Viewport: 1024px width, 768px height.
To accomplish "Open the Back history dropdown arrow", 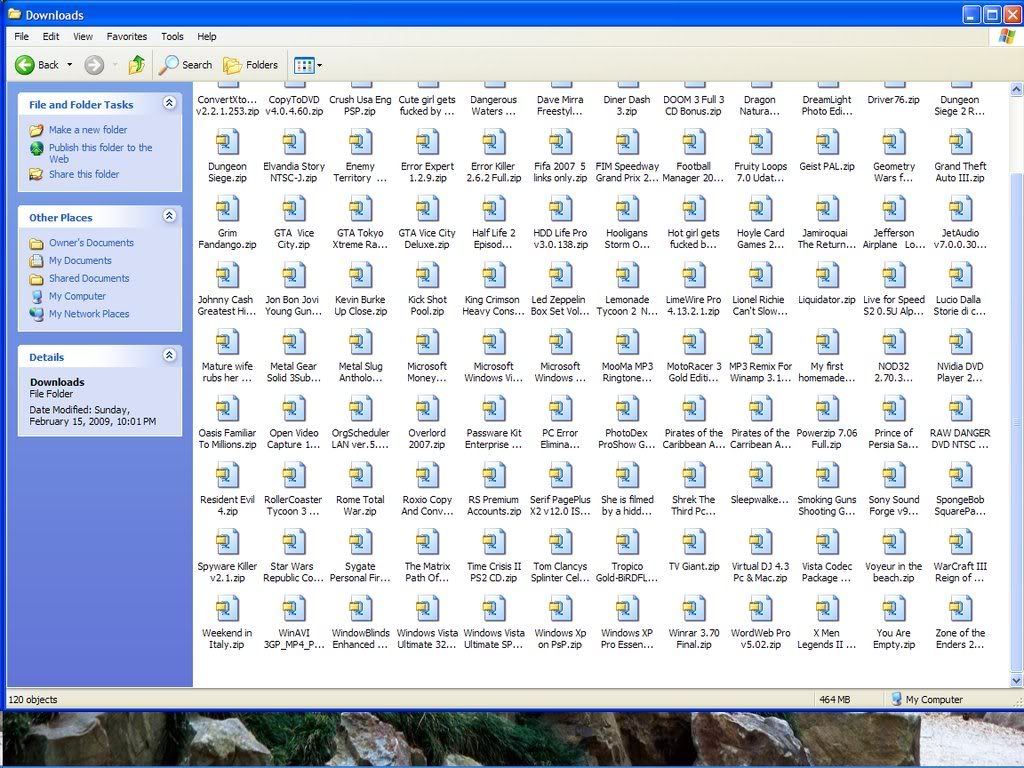I will 69,65.
